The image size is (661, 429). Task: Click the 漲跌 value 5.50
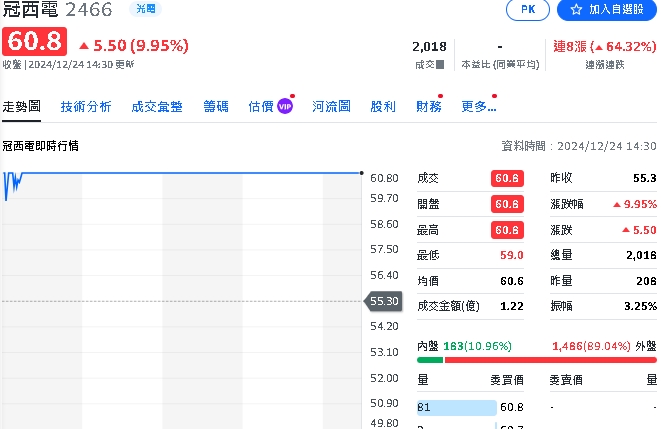[x=639, y=230]
